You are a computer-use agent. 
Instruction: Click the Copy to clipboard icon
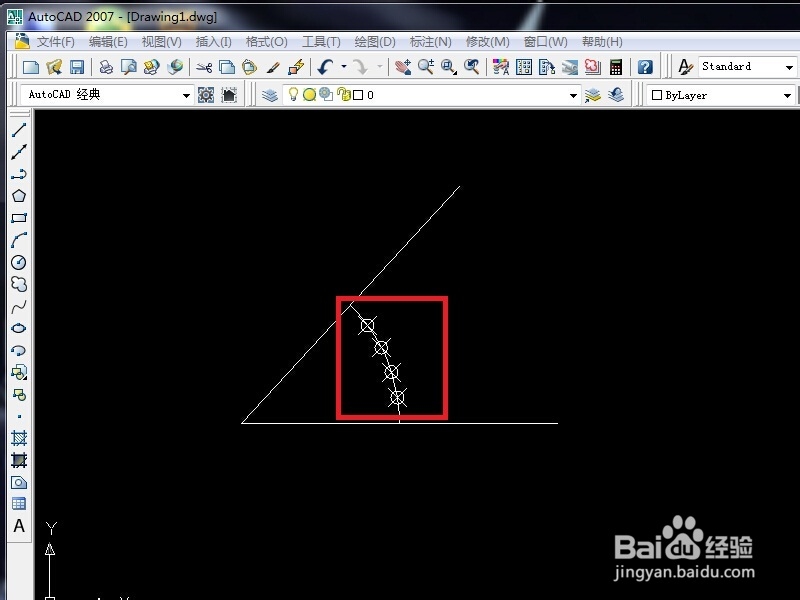pyautogui.click(x=227, y=67)
